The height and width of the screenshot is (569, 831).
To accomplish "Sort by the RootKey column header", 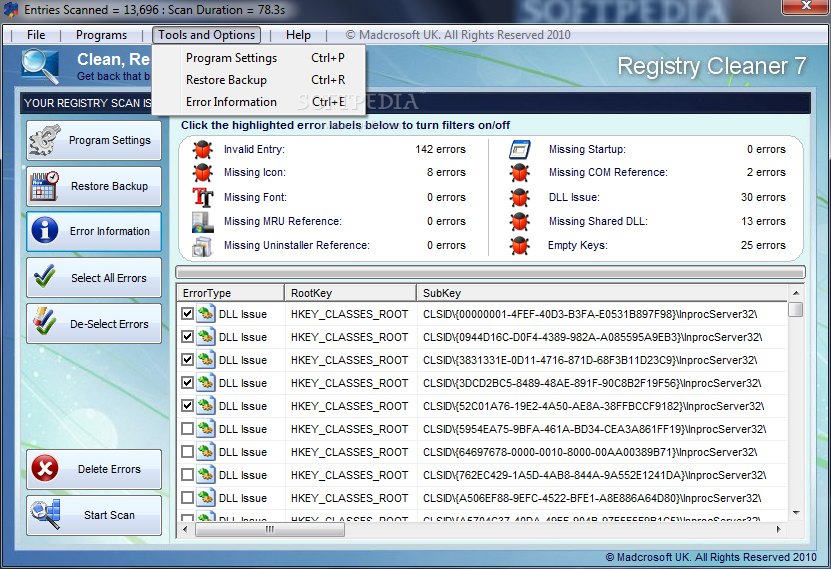I will pos(350,293).
